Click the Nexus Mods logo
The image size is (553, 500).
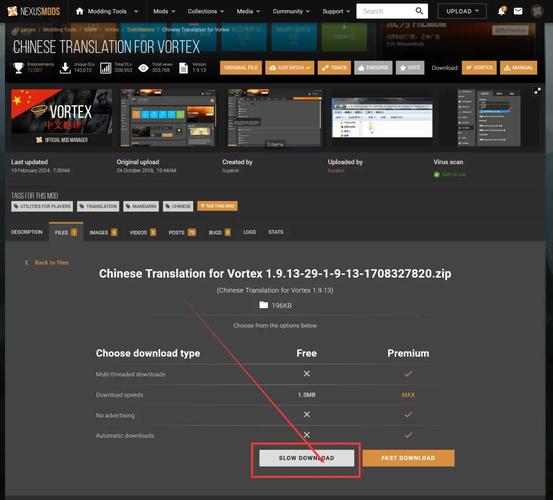[34, 11]
